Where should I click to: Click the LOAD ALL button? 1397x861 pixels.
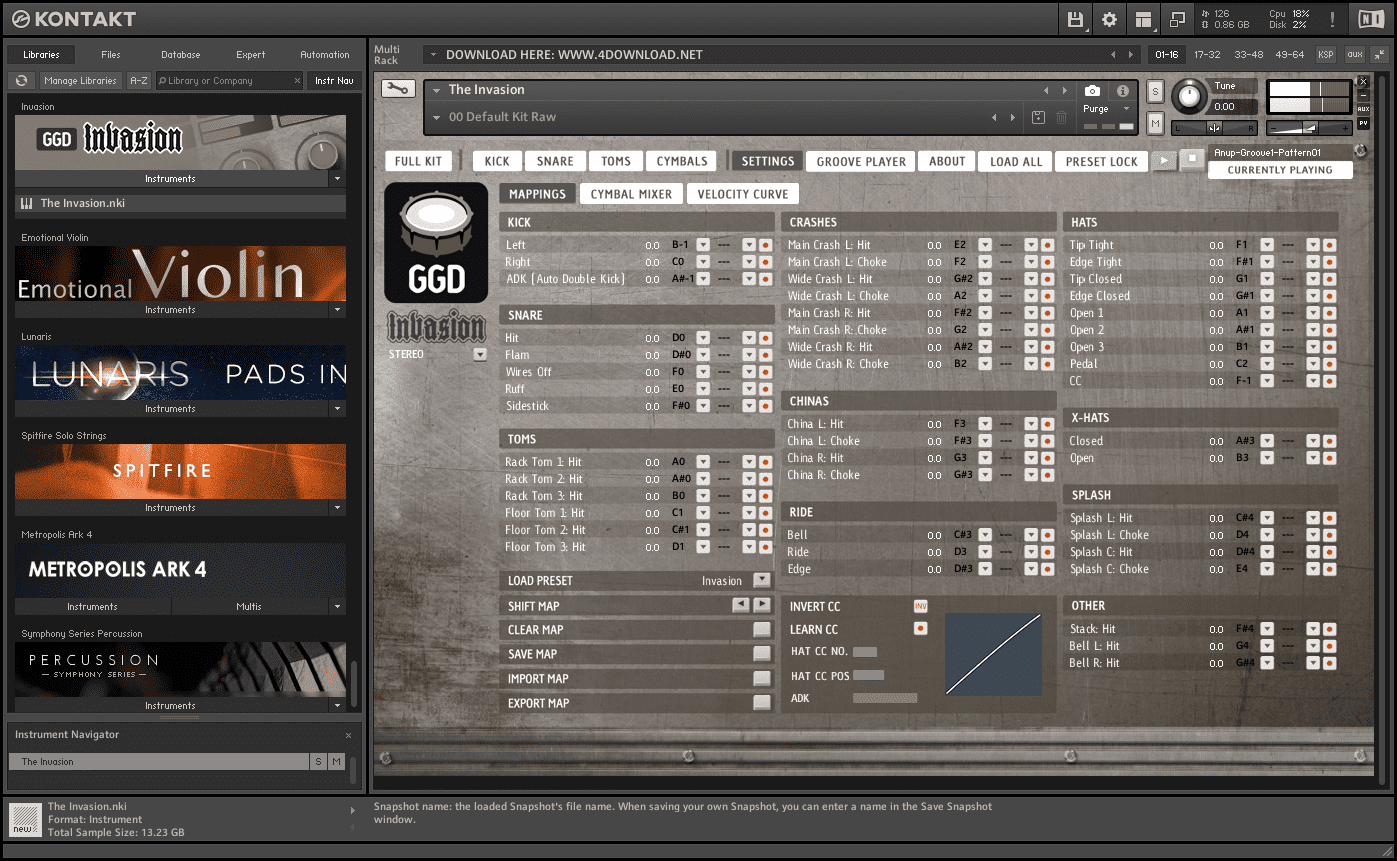tap(1016, 161)
